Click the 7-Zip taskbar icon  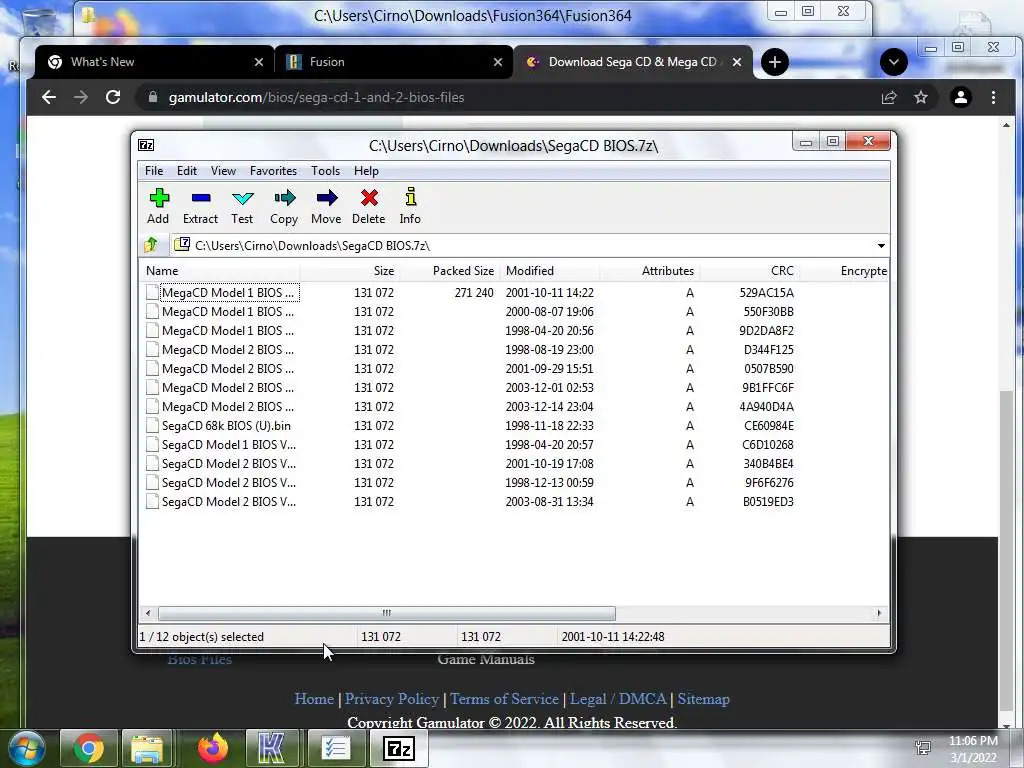click(x=399, y=748)
